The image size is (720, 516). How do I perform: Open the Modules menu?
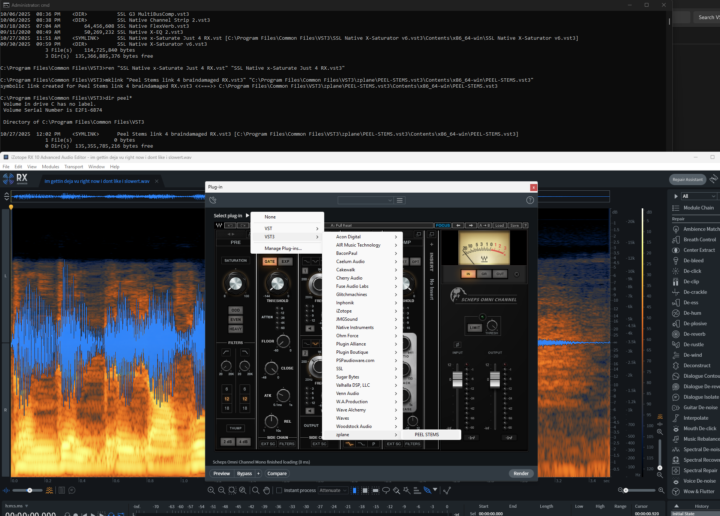pos(51,167)
